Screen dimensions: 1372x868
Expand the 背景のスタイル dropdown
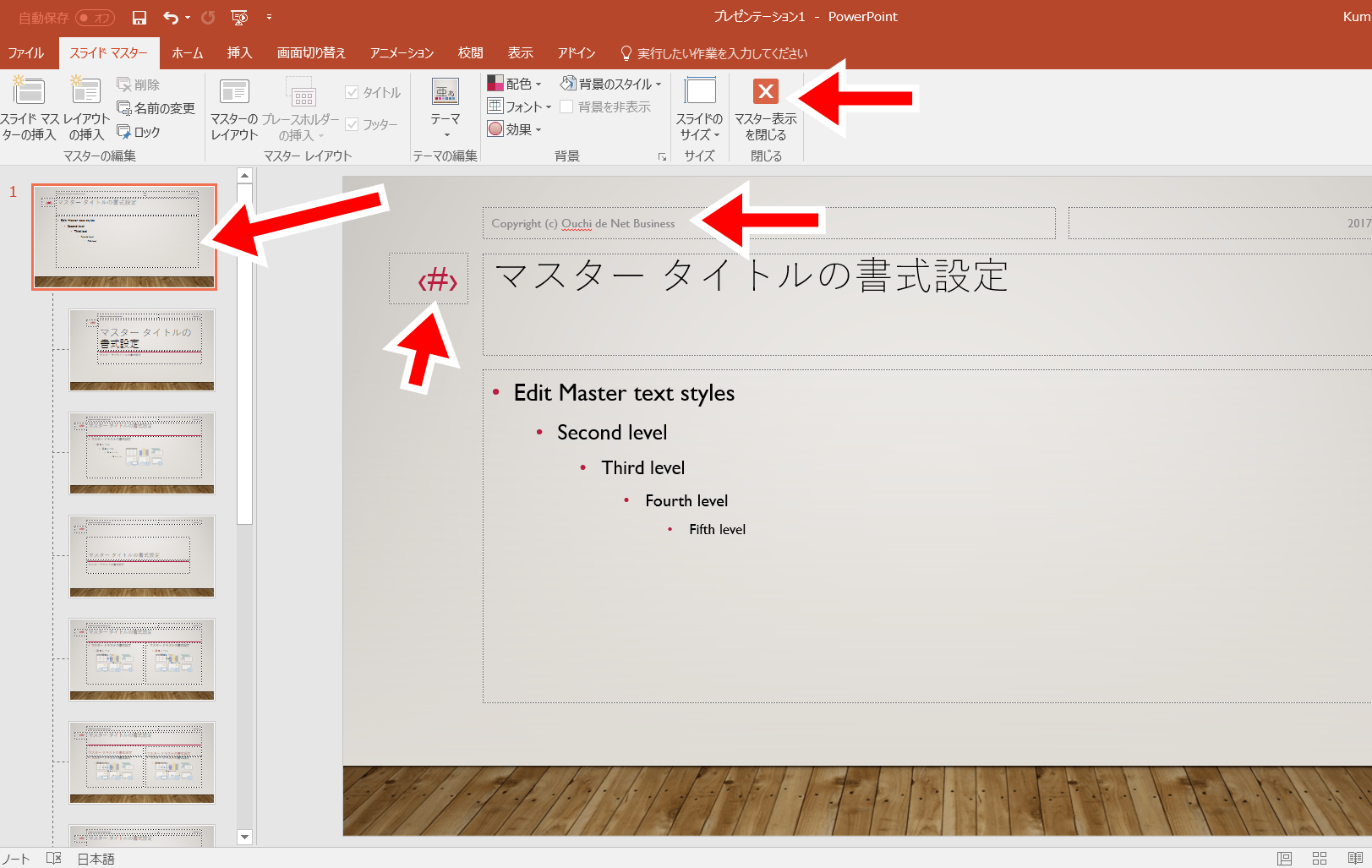click(x=610, y=84)
